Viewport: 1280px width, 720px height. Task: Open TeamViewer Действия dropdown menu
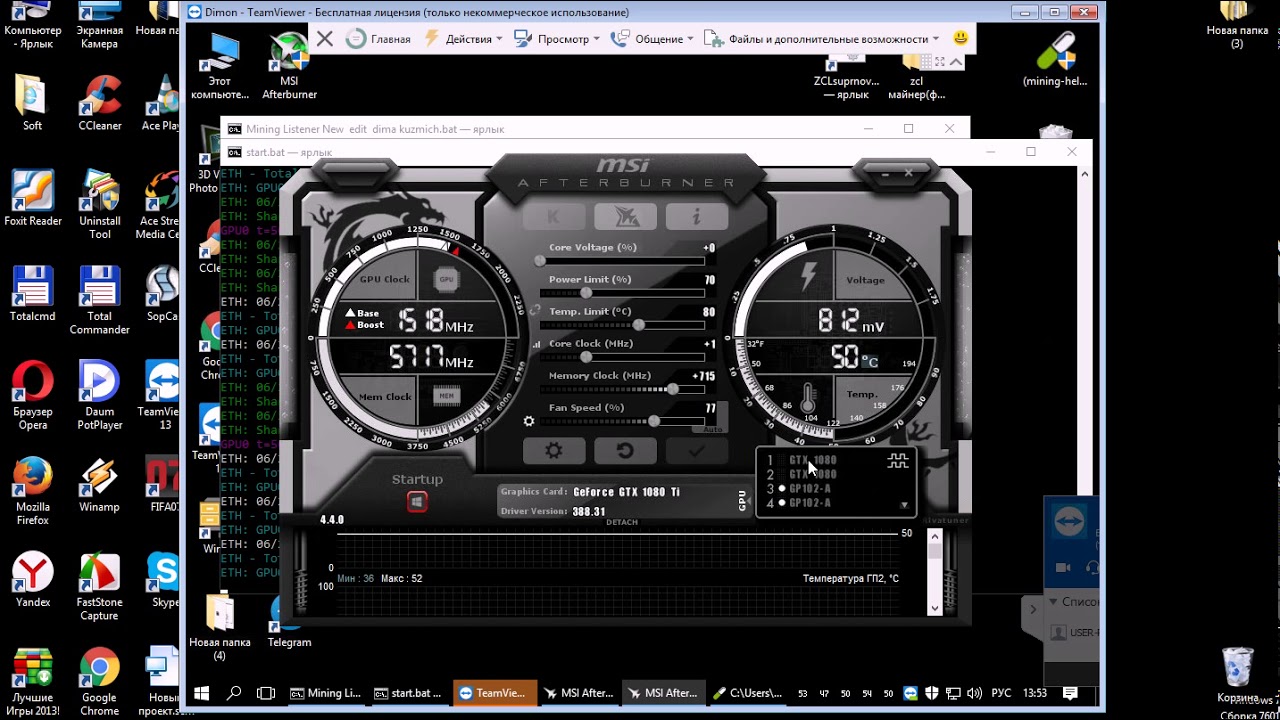[x=465, y=39]
